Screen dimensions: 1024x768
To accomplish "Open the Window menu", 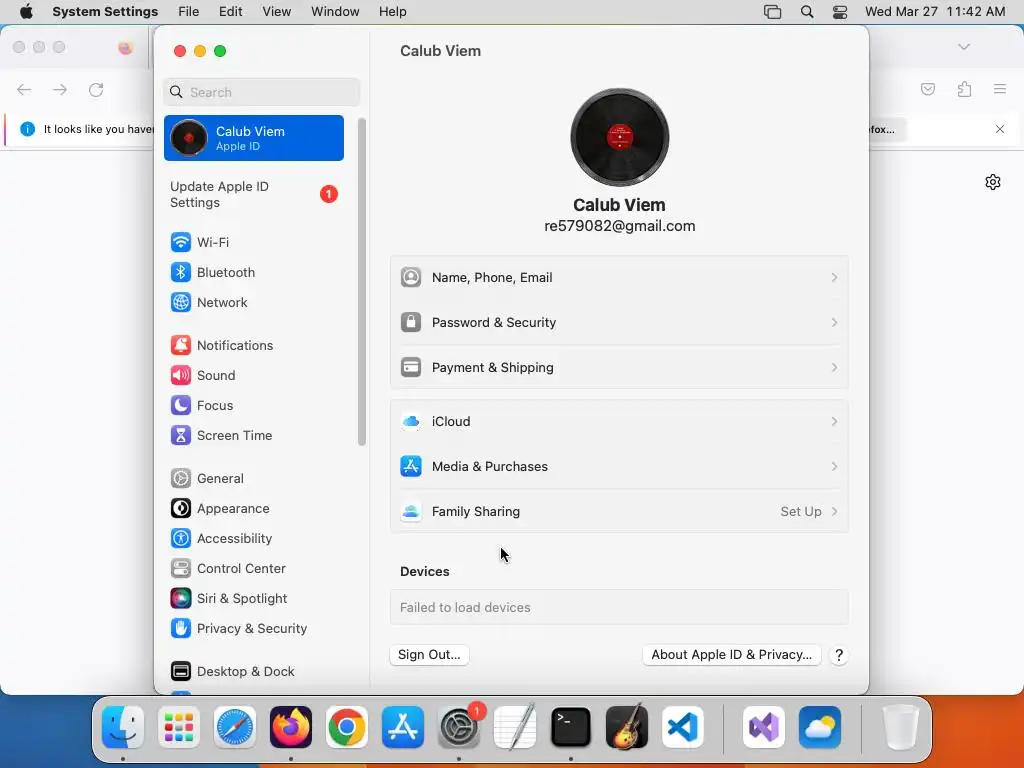I will [x=335, y=12].
